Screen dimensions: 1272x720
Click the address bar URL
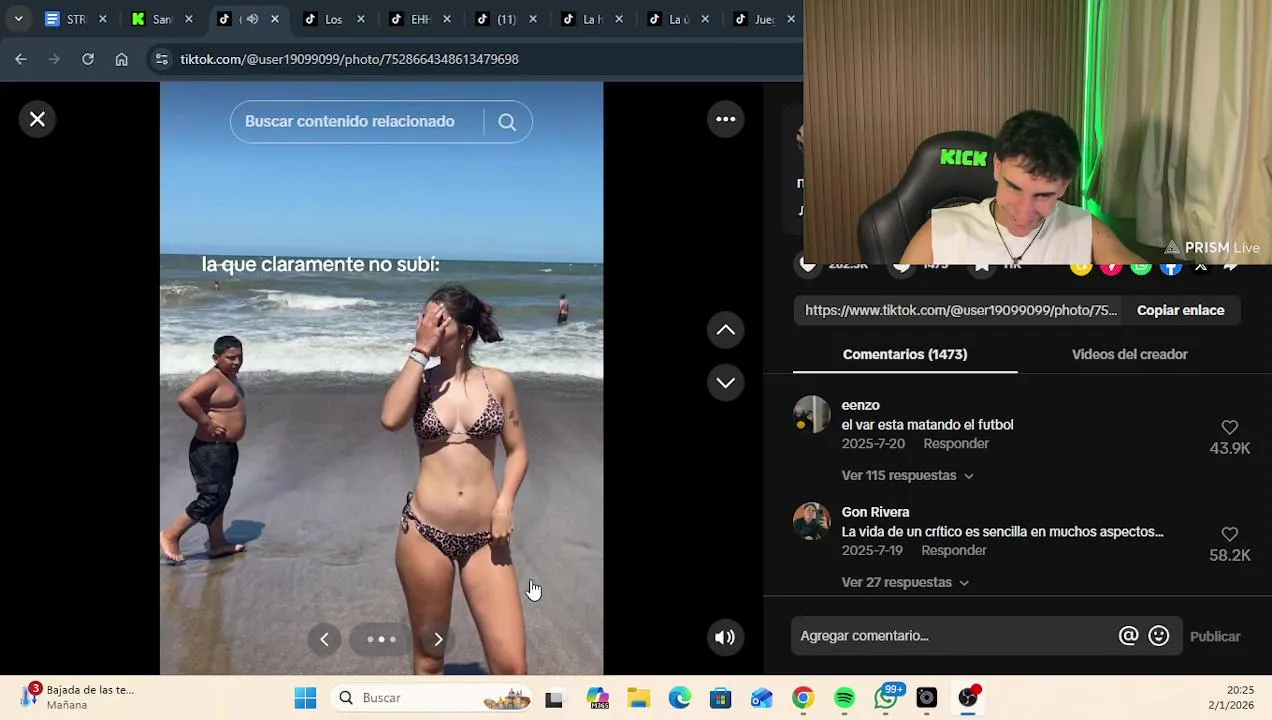click(349, 59)
